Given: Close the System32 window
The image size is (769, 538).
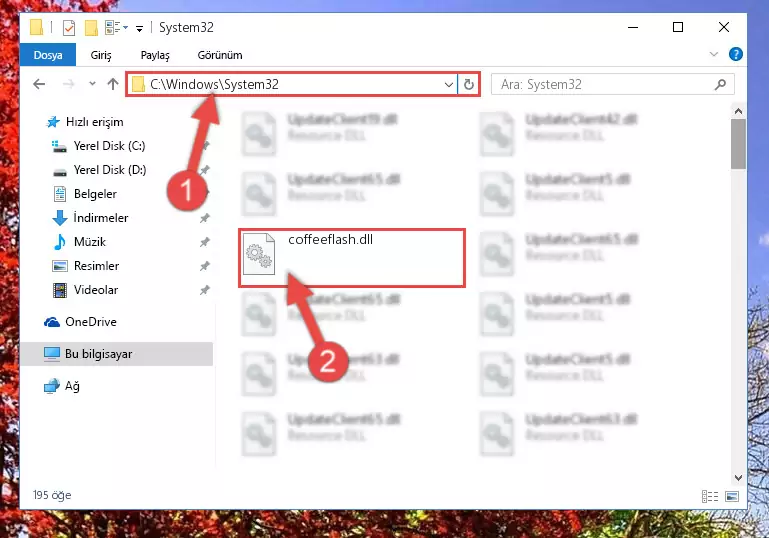Looking at the screenshot, I should (x=723, y=27).
